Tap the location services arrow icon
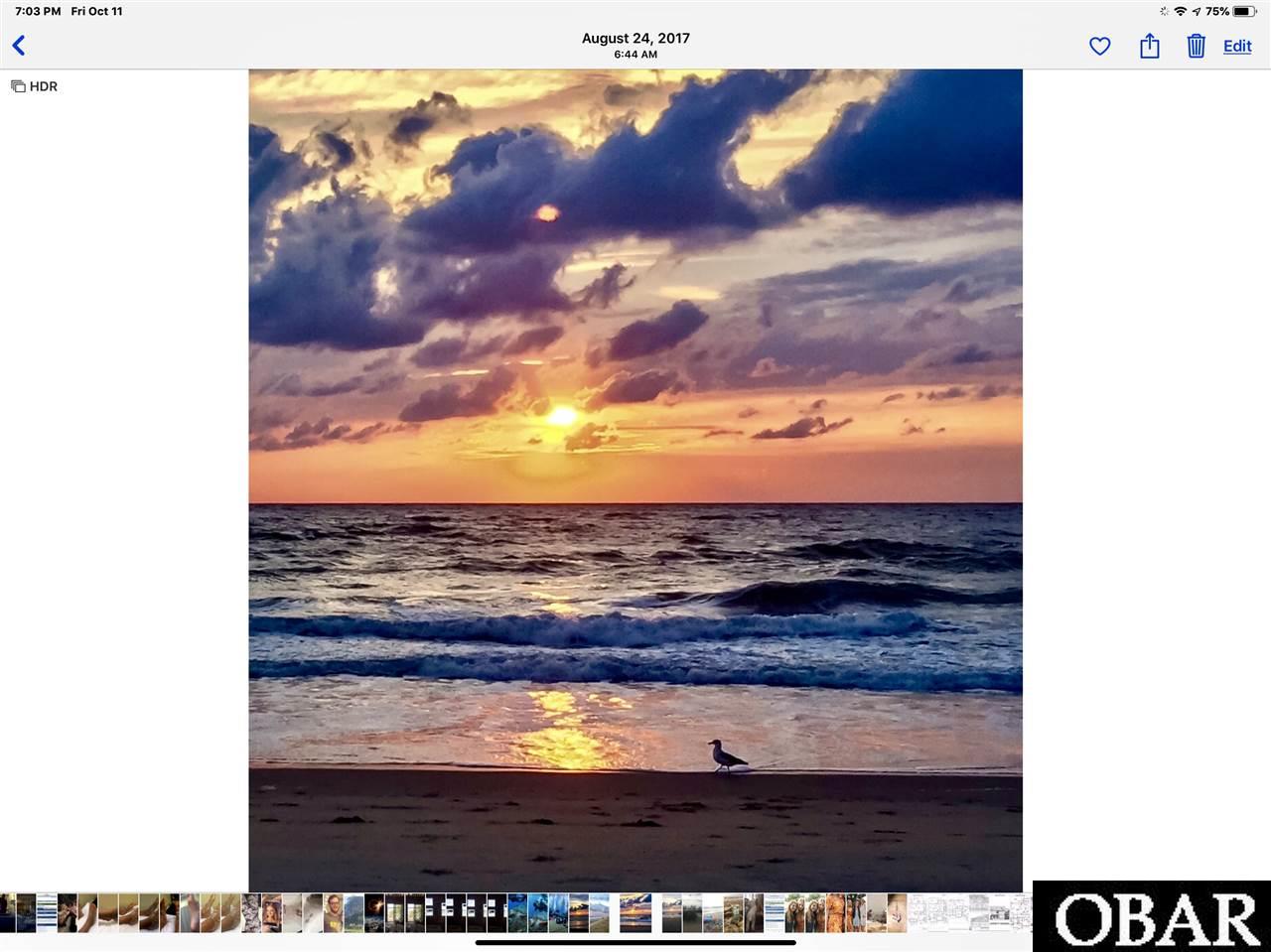 [1197, 11]
